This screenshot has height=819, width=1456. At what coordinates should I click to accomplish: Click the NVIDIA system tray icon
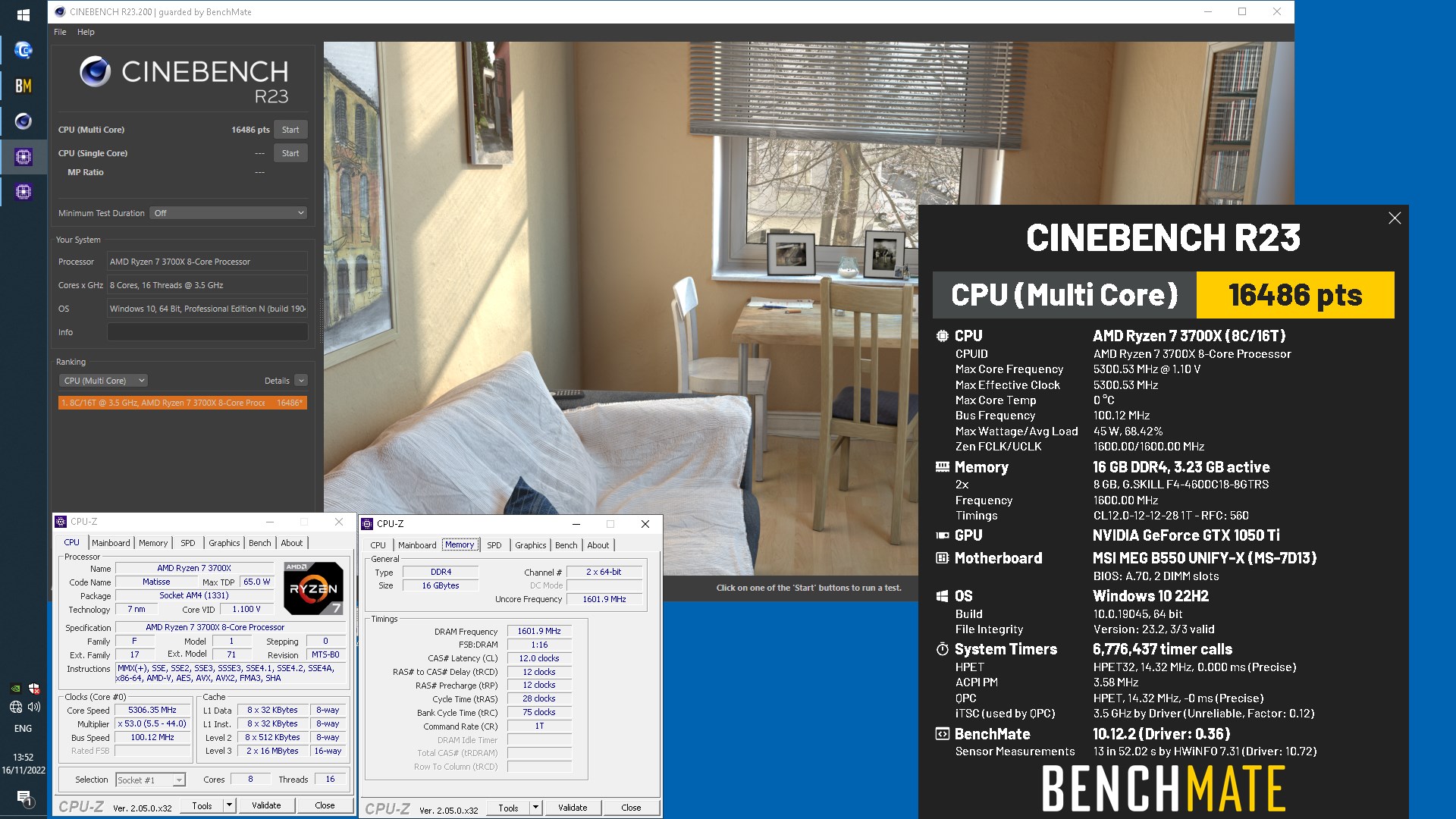coord(15,689)
